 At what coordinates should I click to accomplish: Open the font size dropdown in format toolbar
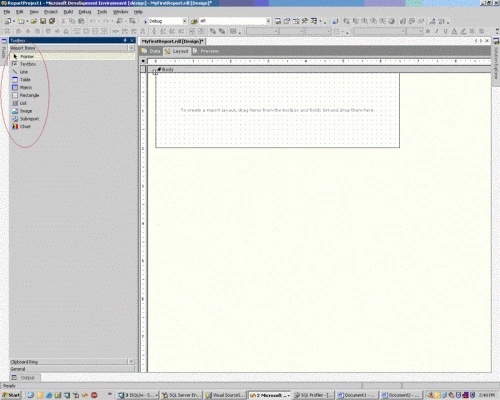[421, 31]
